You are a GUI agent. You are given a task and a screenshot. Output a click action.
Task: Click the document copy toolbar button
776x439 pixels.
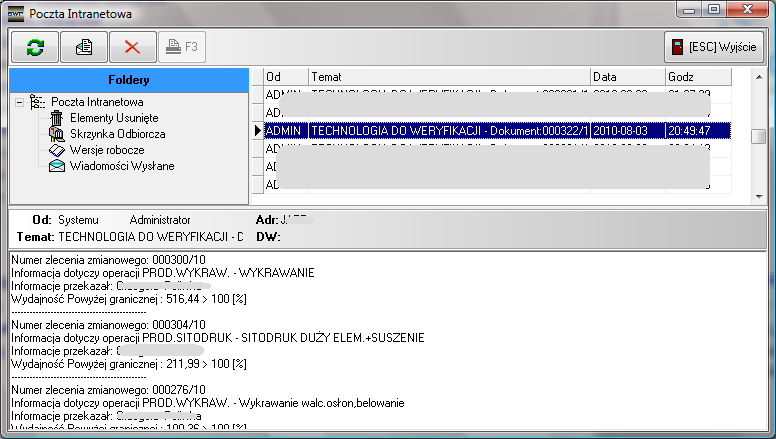coord(85,46)
